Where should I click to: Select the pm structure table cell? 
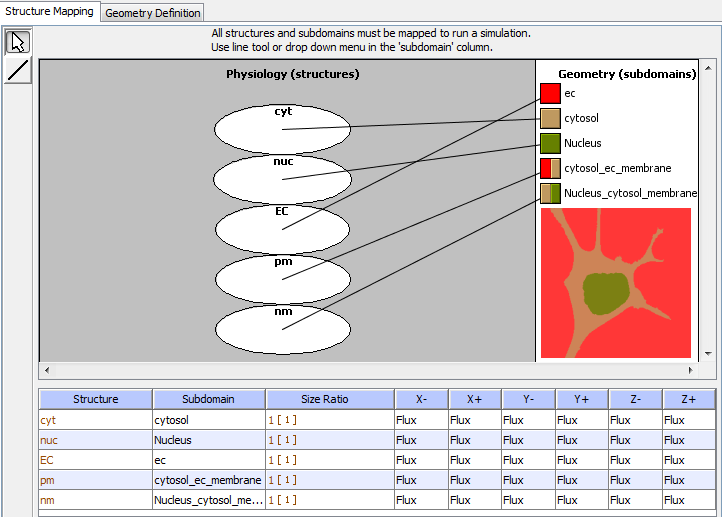[x=96, y=480]
